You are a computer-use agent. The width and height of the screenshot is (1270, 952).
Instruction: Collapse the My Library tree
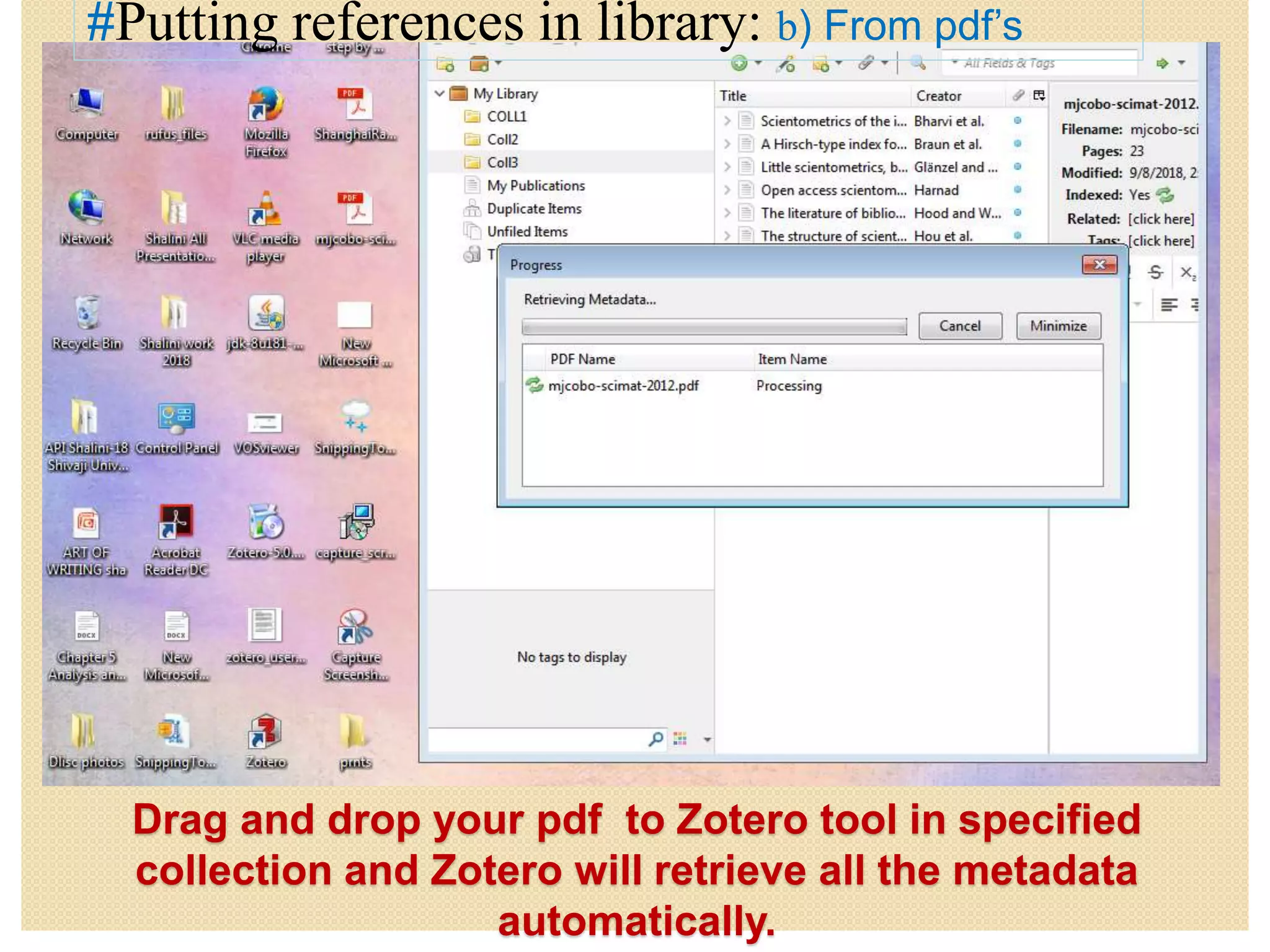click(440, 94)
